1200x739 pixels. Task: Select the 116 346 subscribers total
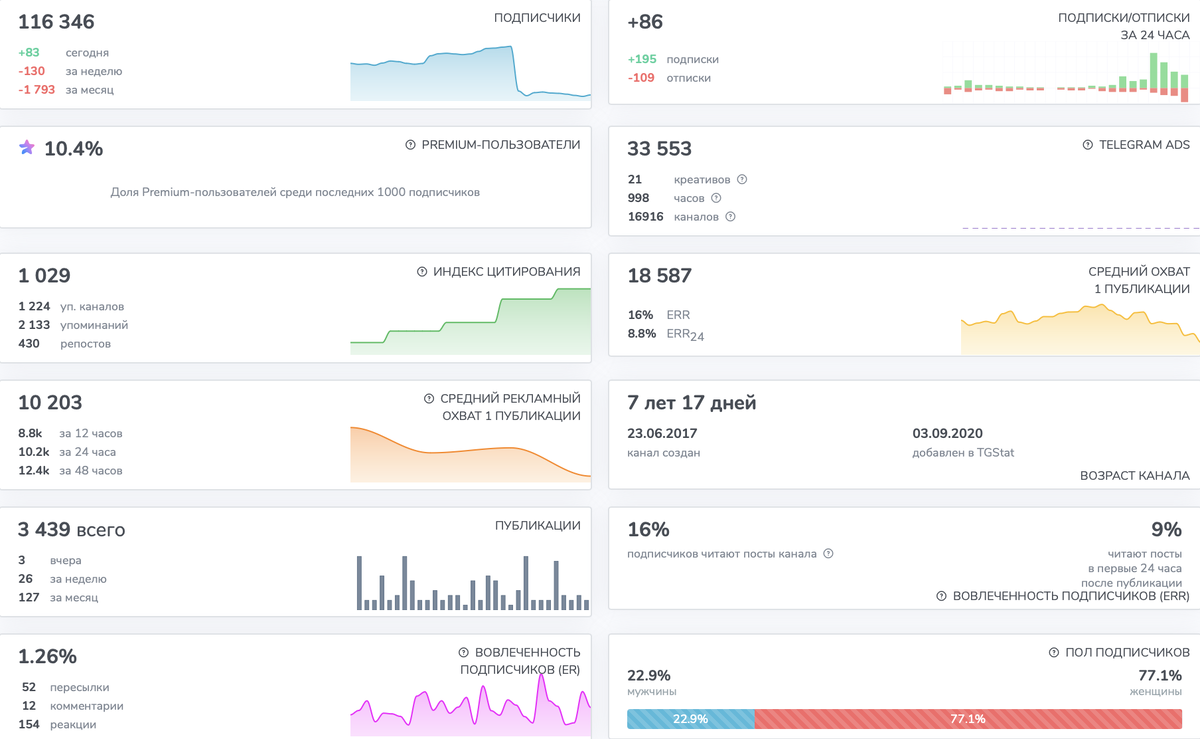click(56, 21)
